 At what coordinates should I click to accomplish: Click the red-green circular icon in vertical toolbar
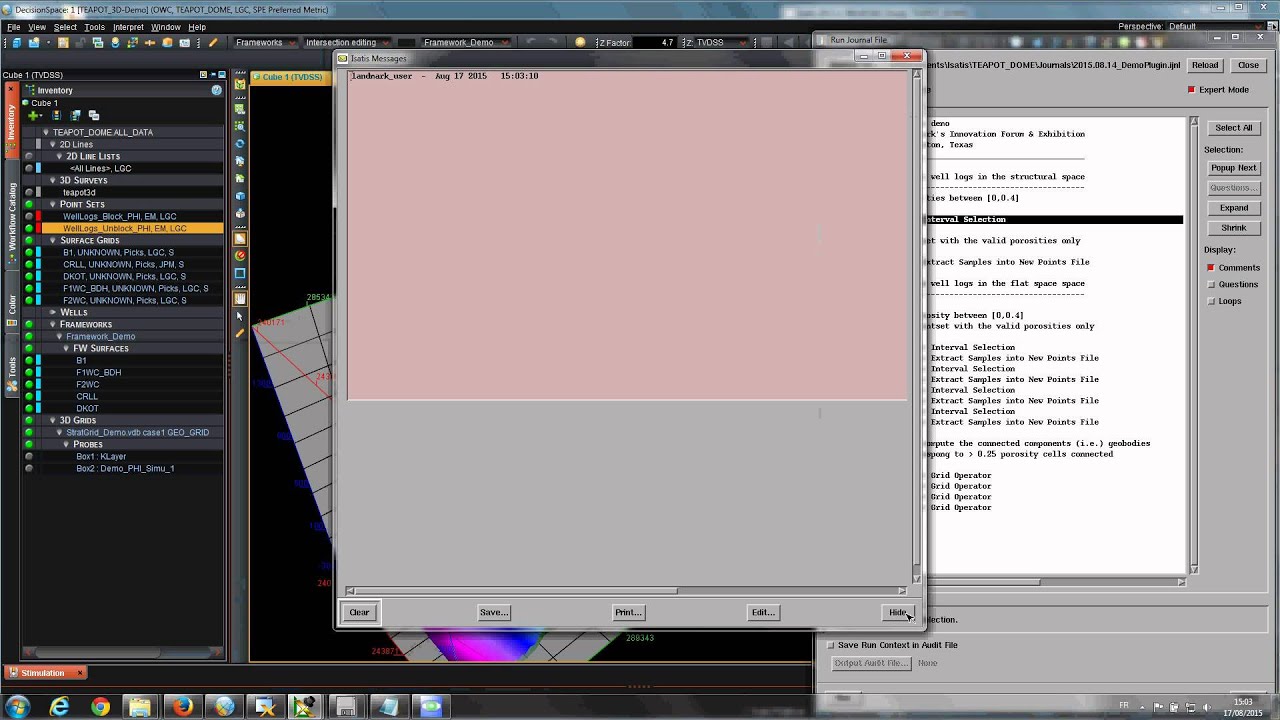click(240, 256)
